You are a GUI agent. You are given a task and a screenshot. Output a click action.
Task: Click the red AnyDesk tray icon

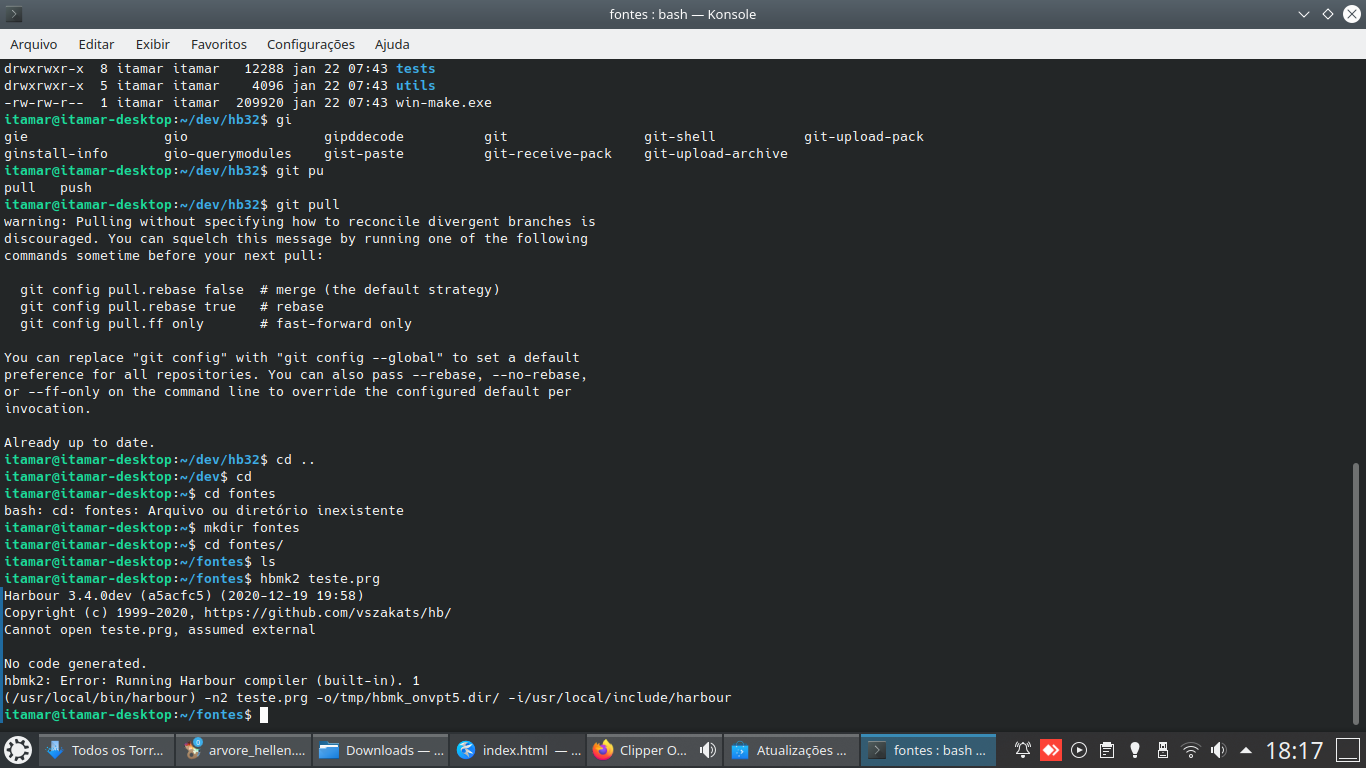[1051, 750]
